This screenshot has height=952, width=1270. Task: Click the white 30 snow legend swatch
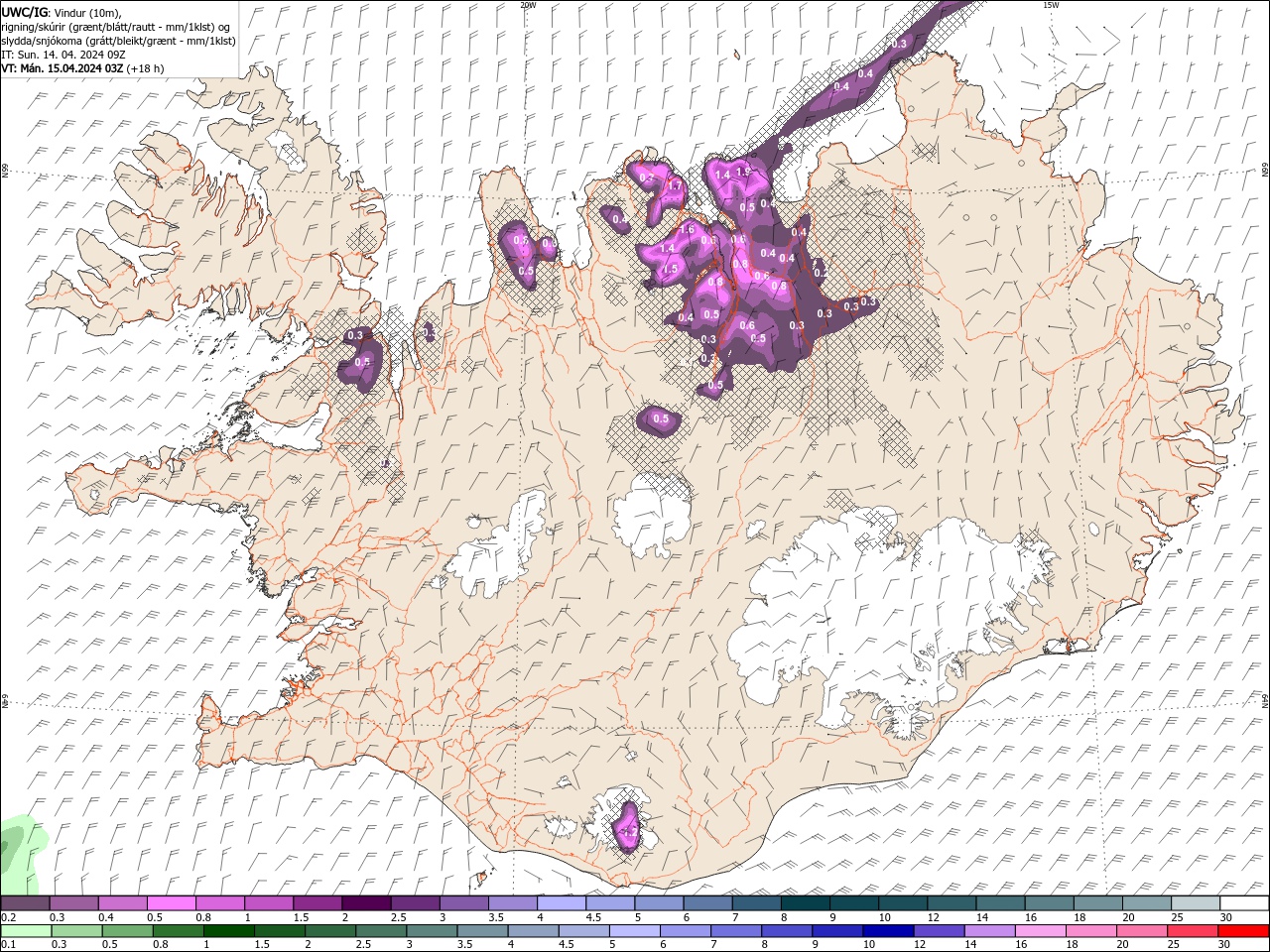[x=1242, y=903]
